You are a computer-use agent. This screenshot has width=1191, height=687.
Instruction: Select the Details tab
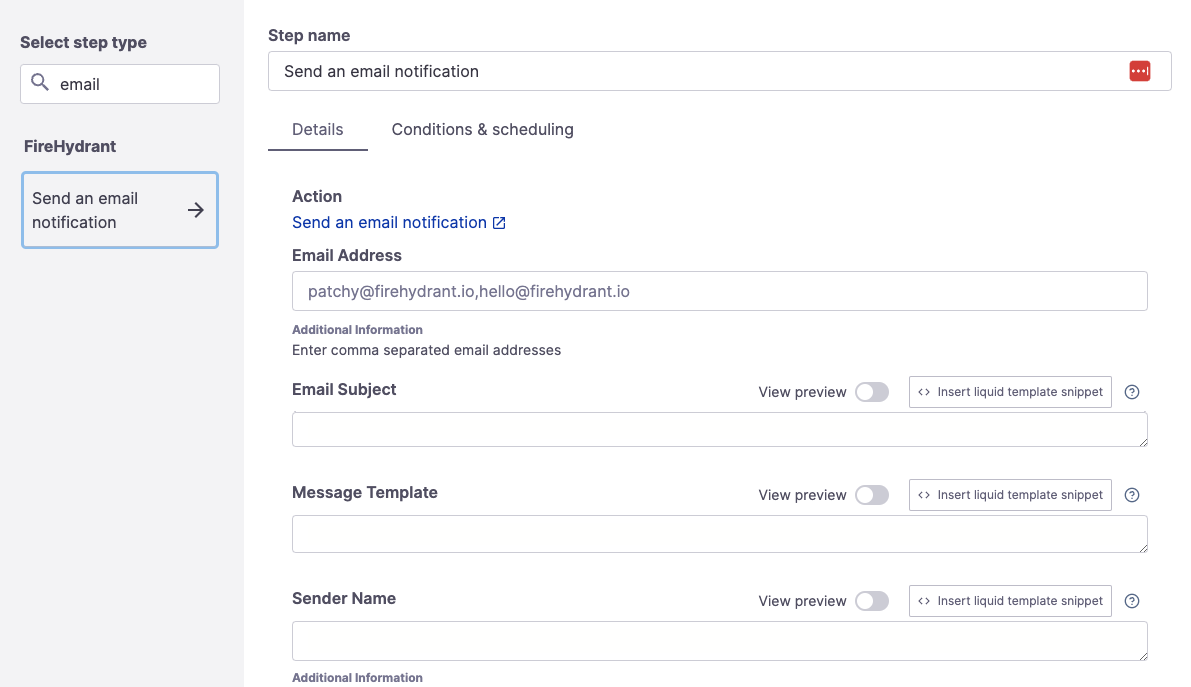(x=317, y=129)
